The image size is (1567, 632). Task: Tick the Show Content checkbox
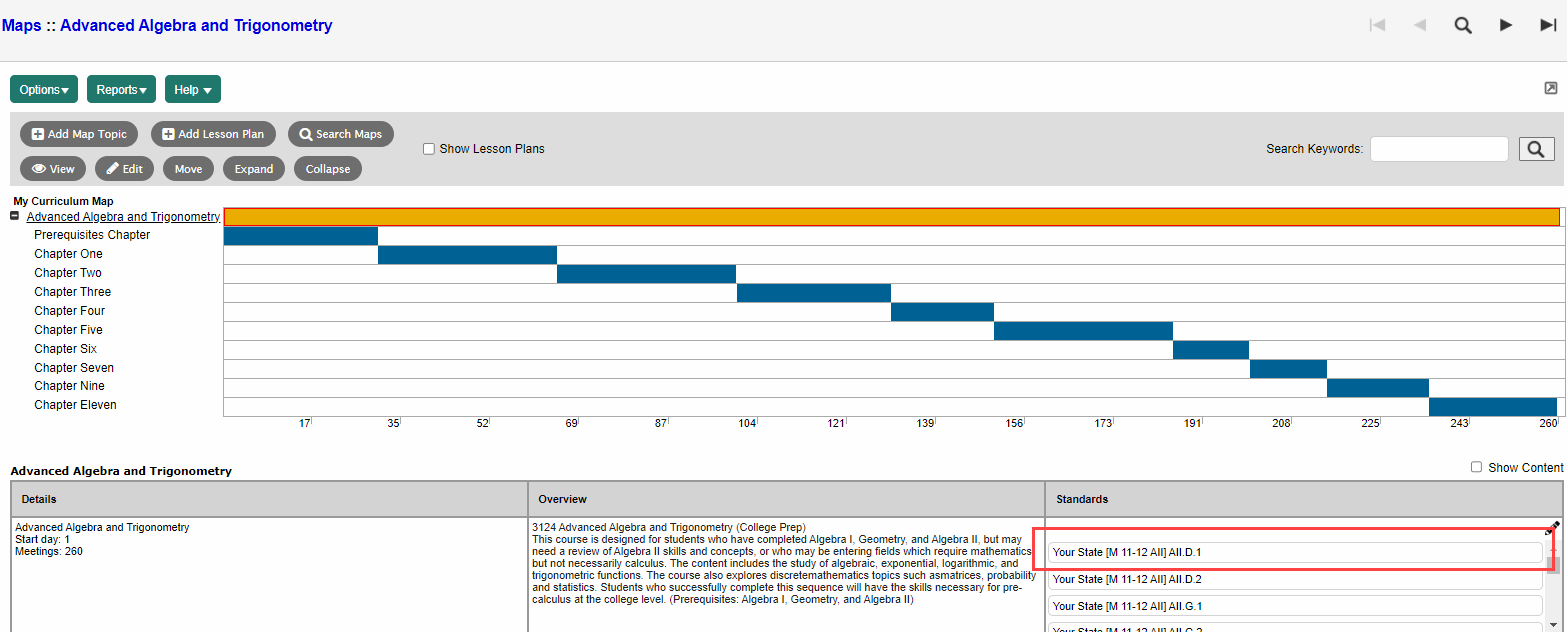tap(1477, 467)
